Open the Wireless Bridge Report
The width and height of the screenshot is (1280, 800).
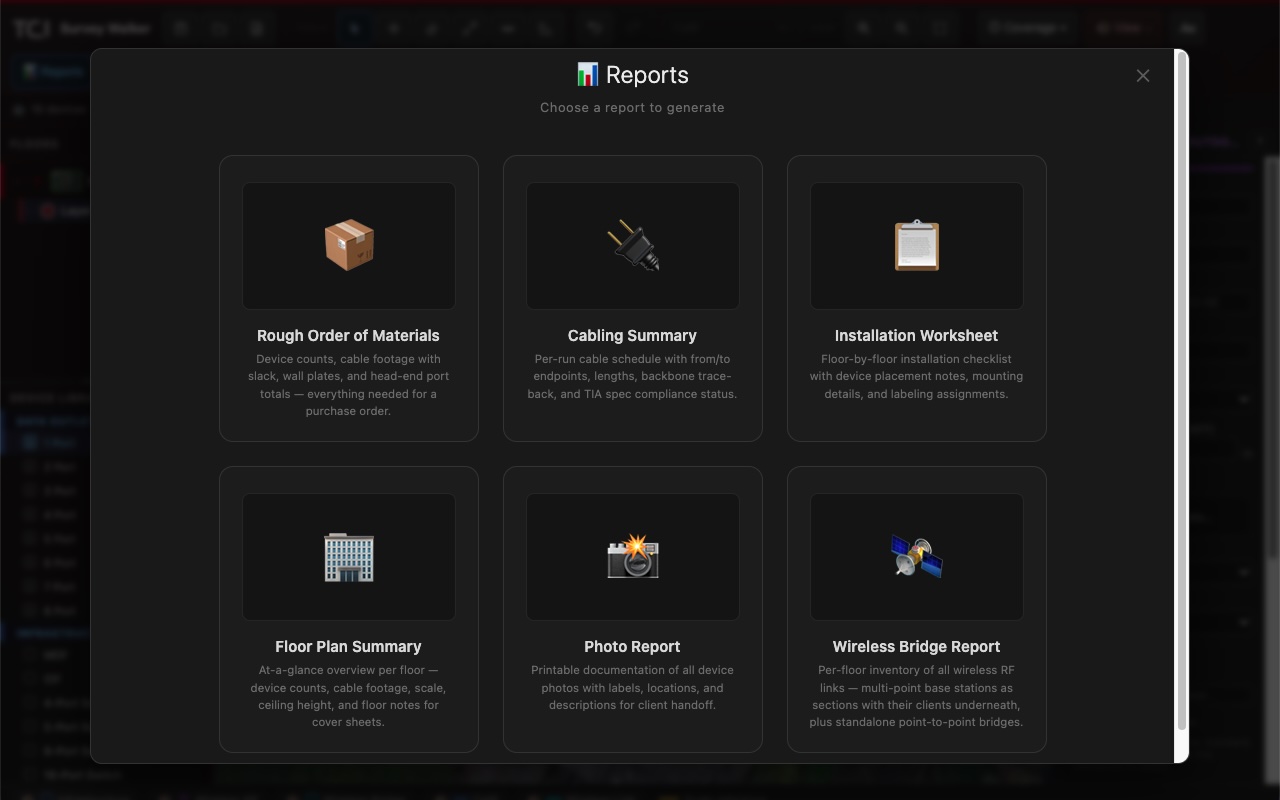pyautogui.click(x=917, y=609)
